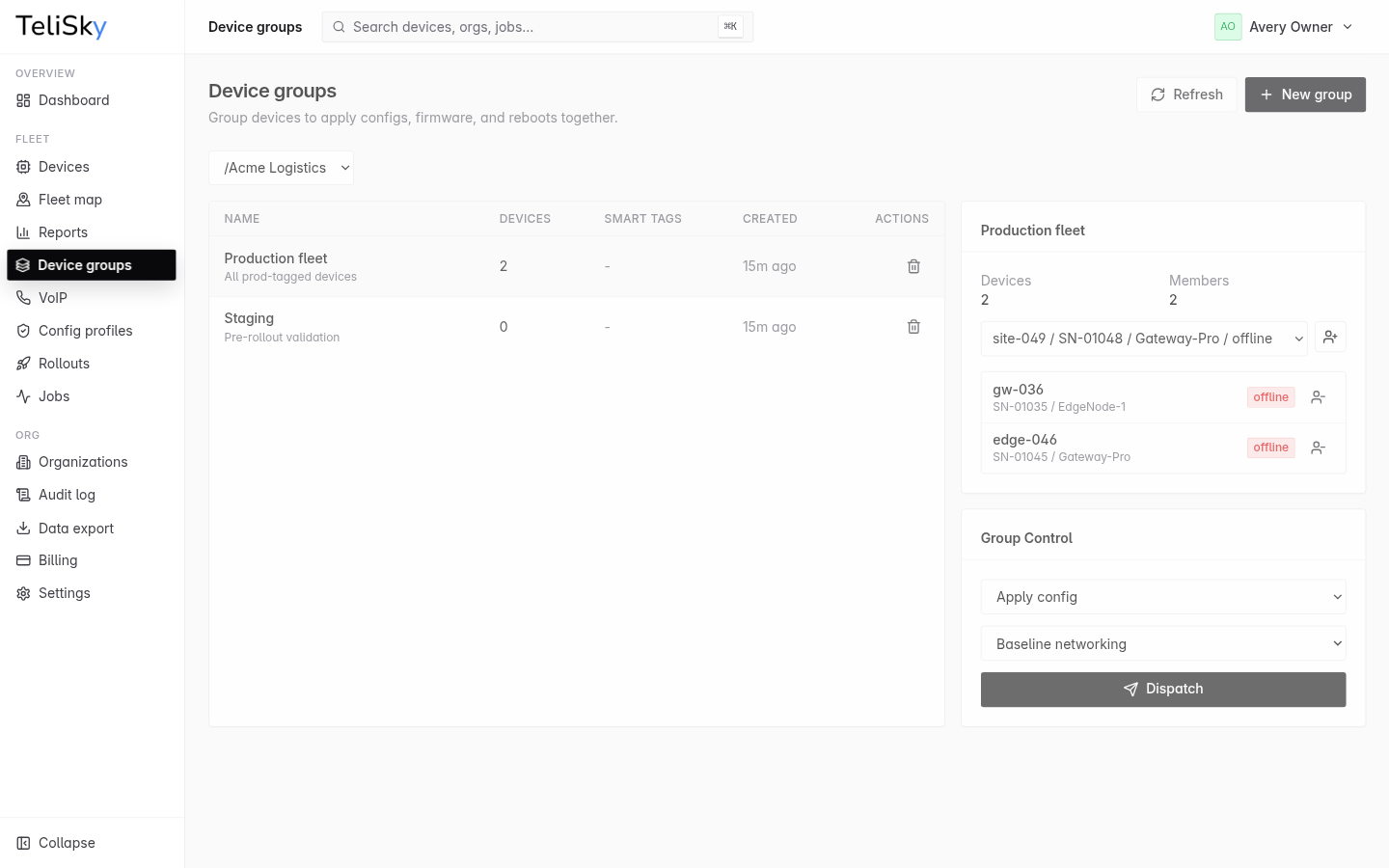
Task: Open the Baseline networking profile dropdown
Action: click(x=1163, y=643)
